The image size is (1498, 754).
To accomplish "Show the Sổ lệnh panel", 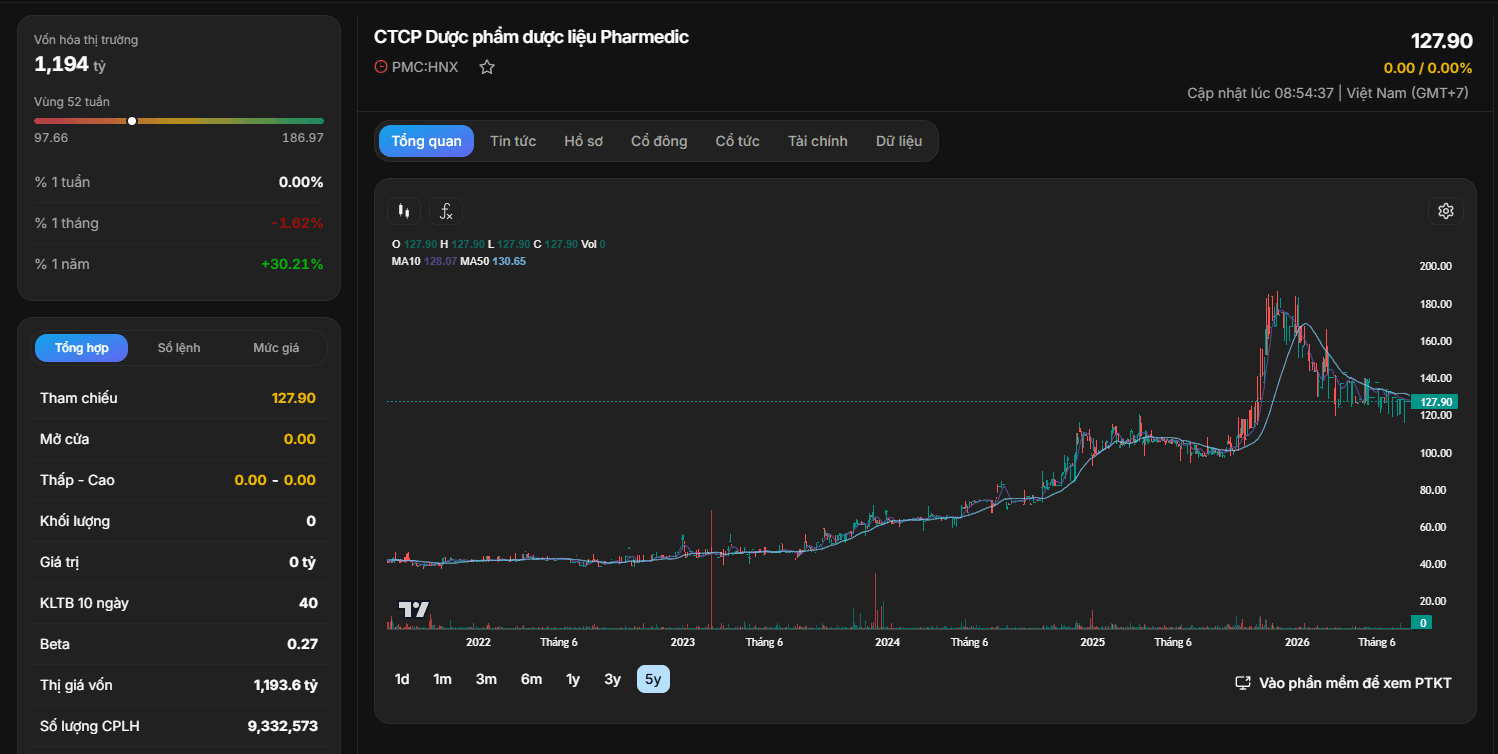I will tap(179, 348).
